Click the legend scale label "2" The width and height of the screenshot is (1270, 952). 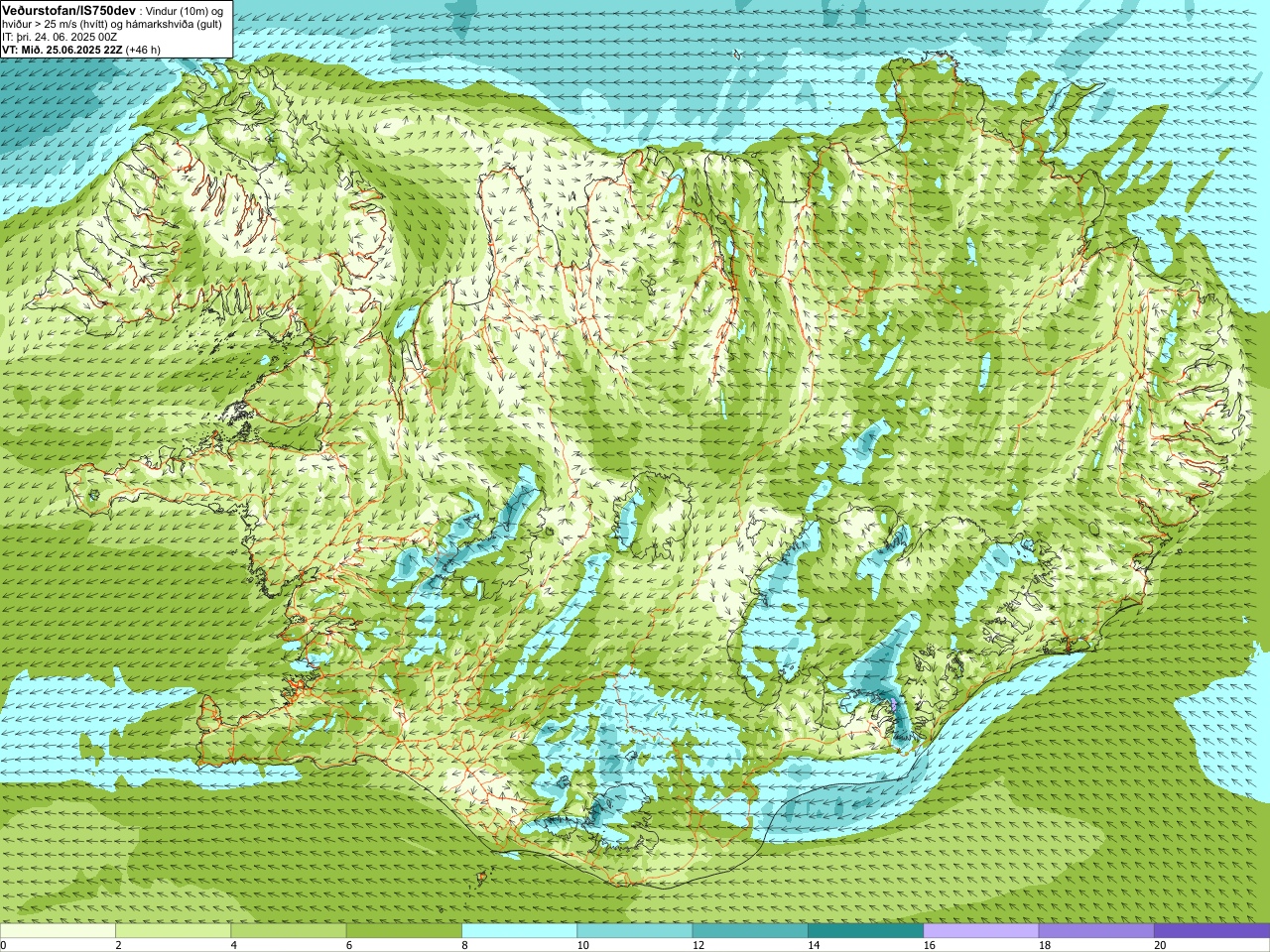(118, 945)
